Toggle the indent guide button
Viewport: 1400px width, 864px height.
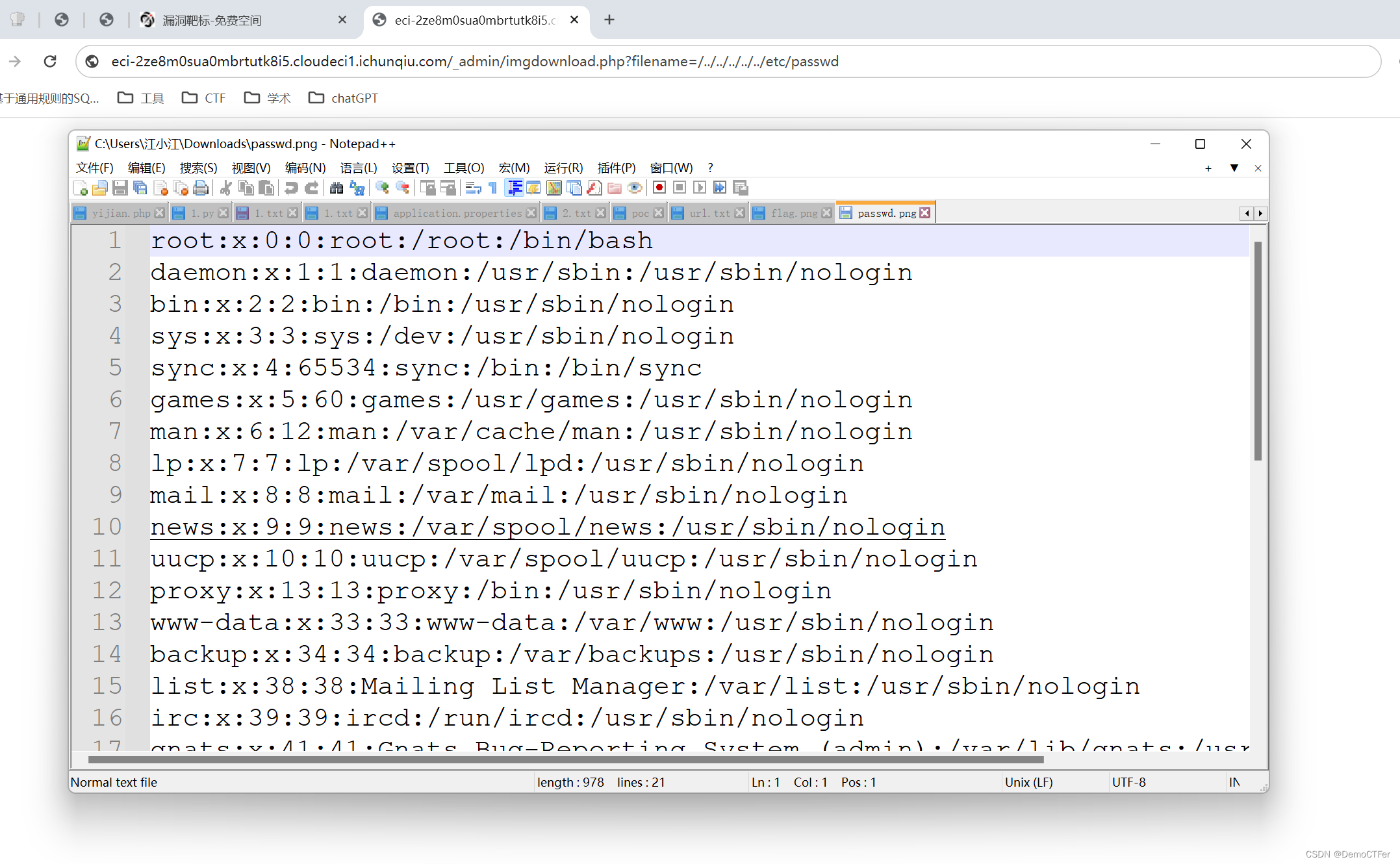pyautogui.click(x=514, y=188)
